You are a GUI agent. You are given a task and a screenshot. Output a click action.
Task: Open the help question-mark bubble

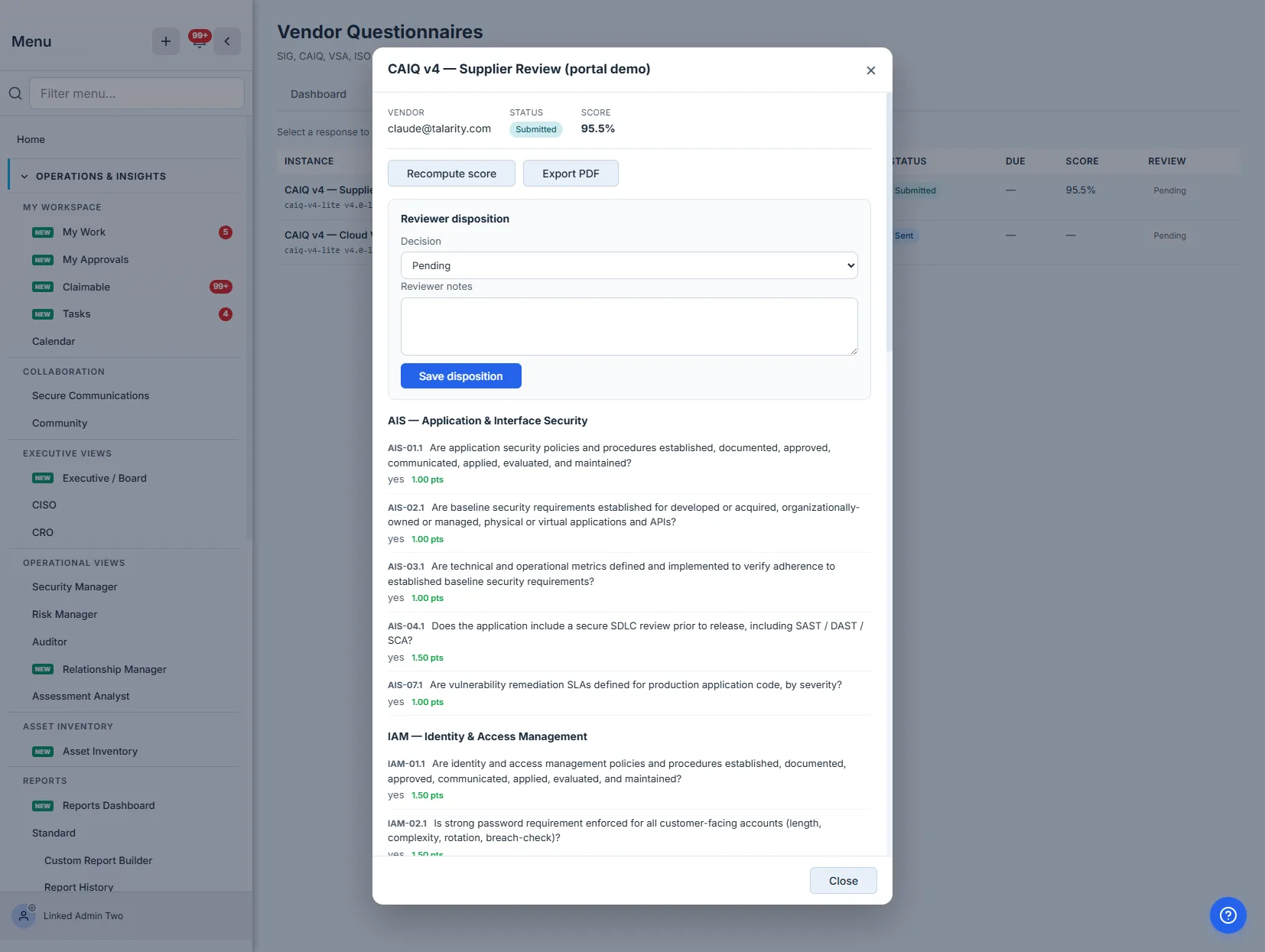(1228, 915)
